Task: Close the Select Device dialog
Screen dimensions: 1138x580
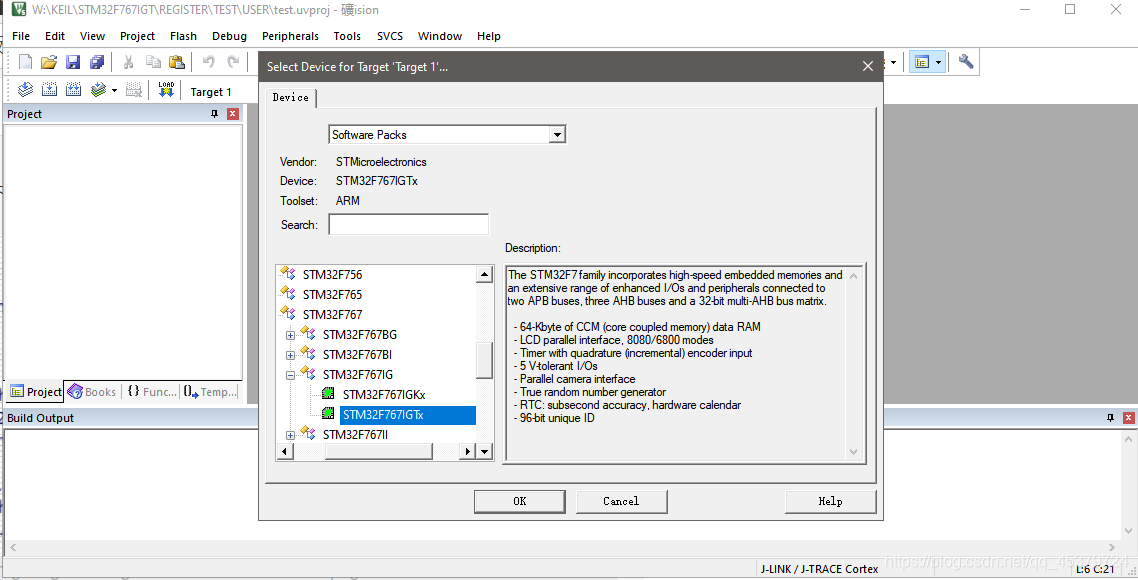Action: [867, 66]
